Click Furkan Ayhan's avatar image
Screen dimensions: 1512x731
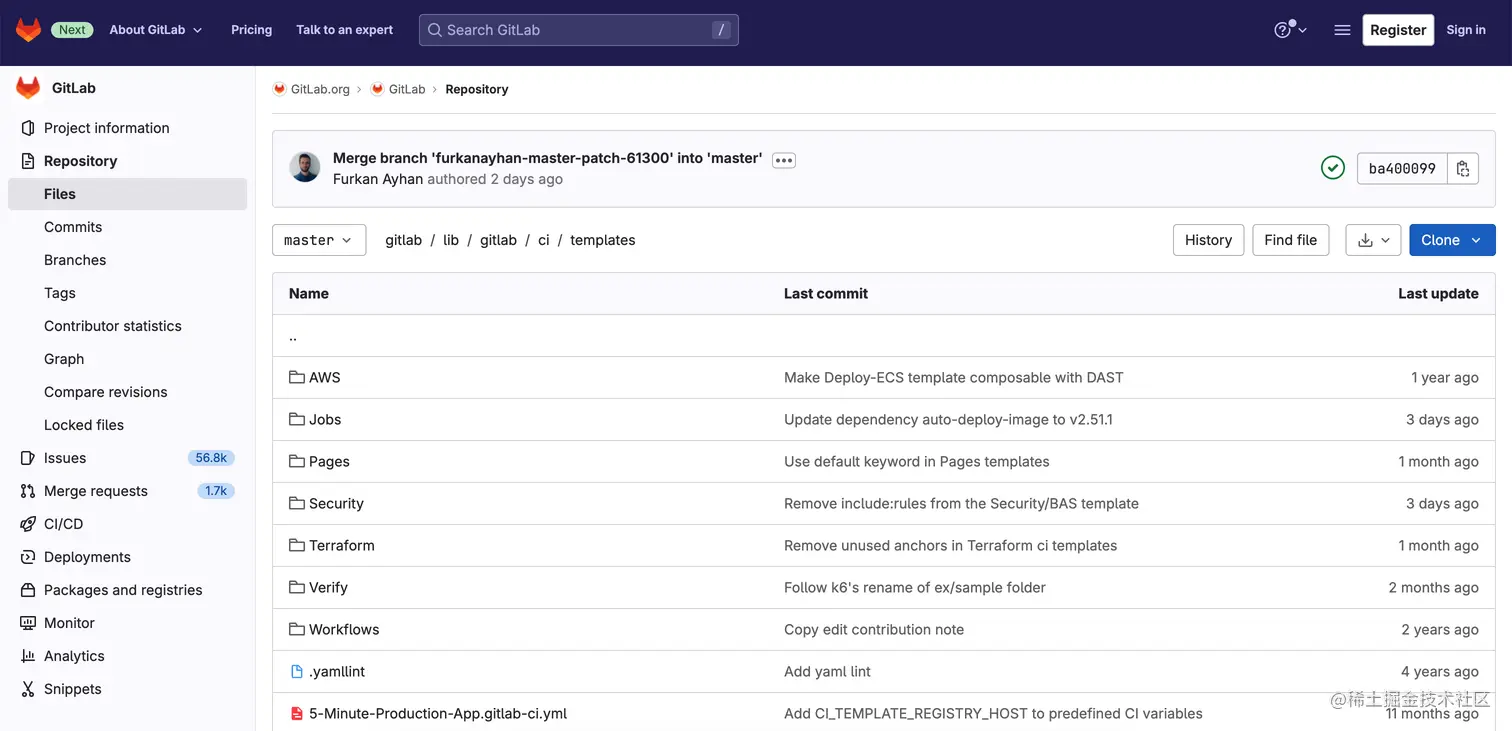(305, 167)
